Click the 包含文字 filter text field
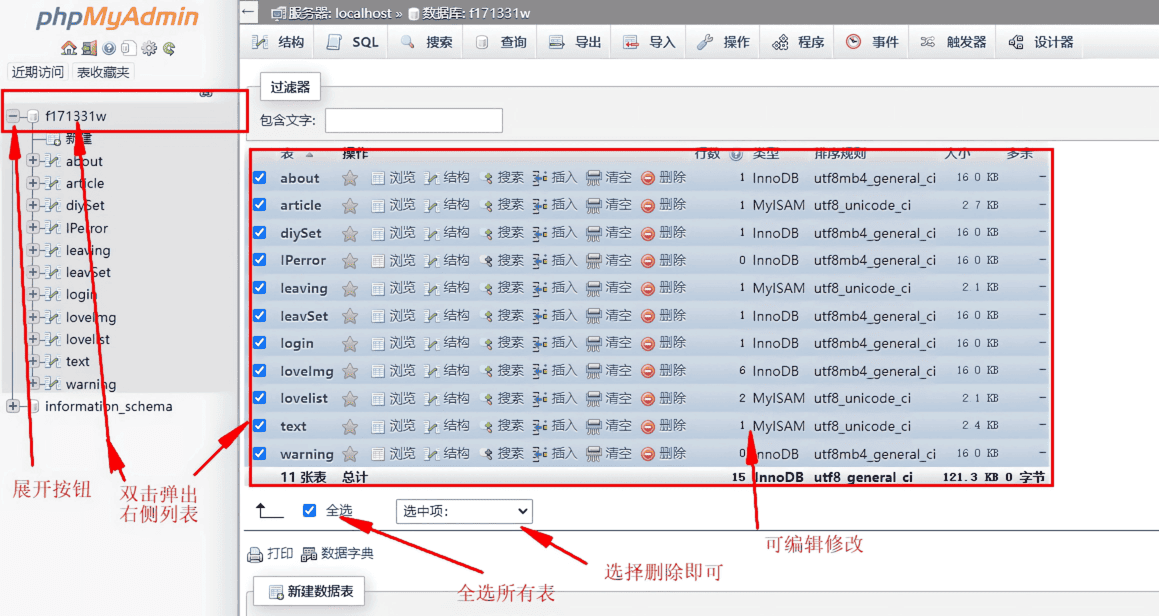 click(413, 120)
